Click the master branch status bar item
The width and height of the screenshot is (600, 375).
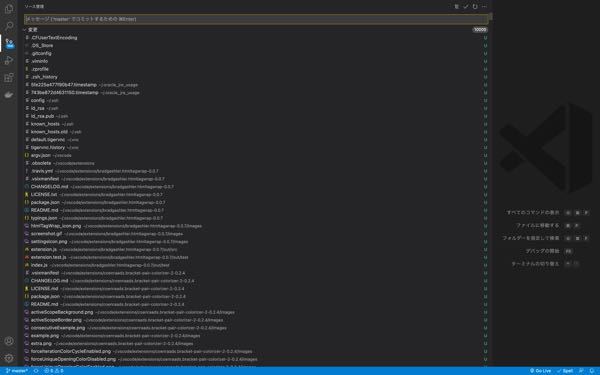(17, 371)
